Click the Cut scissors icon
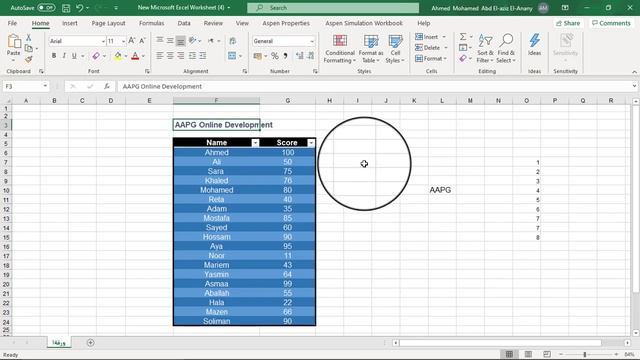 coord(29,38)
